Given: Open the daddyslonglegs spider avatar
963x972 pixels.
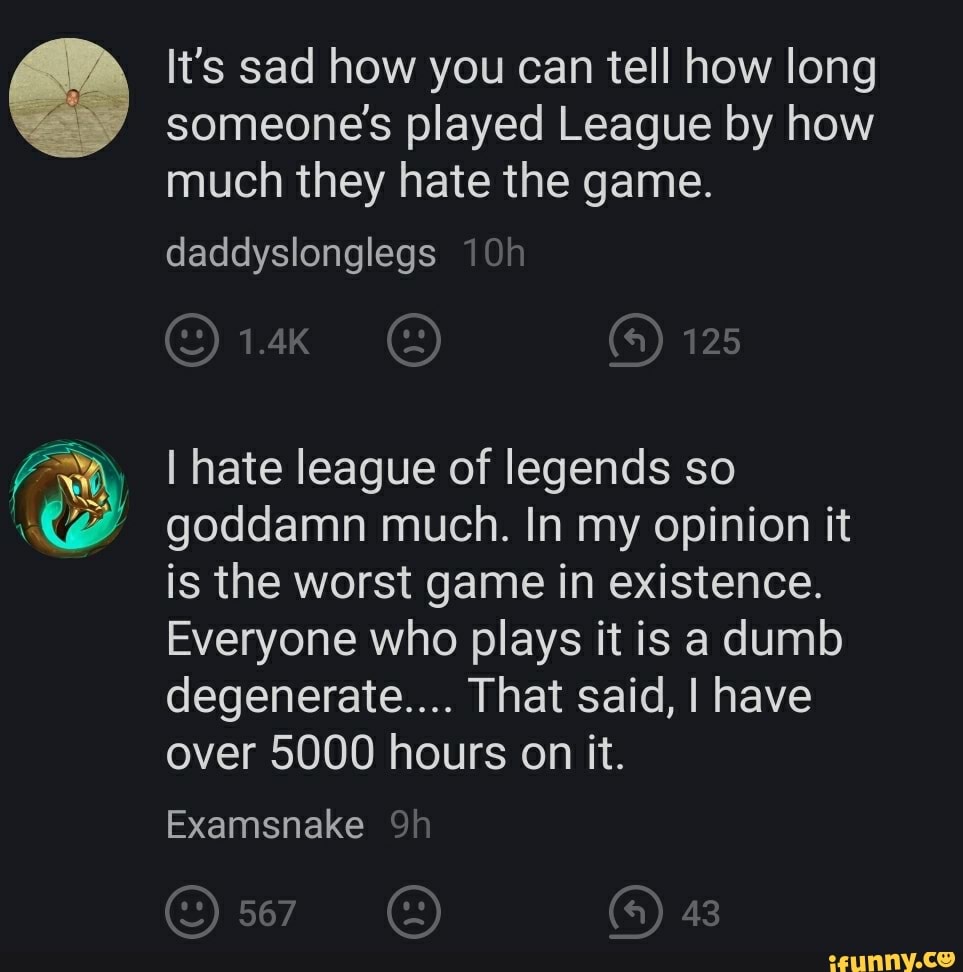Looking at the screenshot, I should [x=69, y=98].
